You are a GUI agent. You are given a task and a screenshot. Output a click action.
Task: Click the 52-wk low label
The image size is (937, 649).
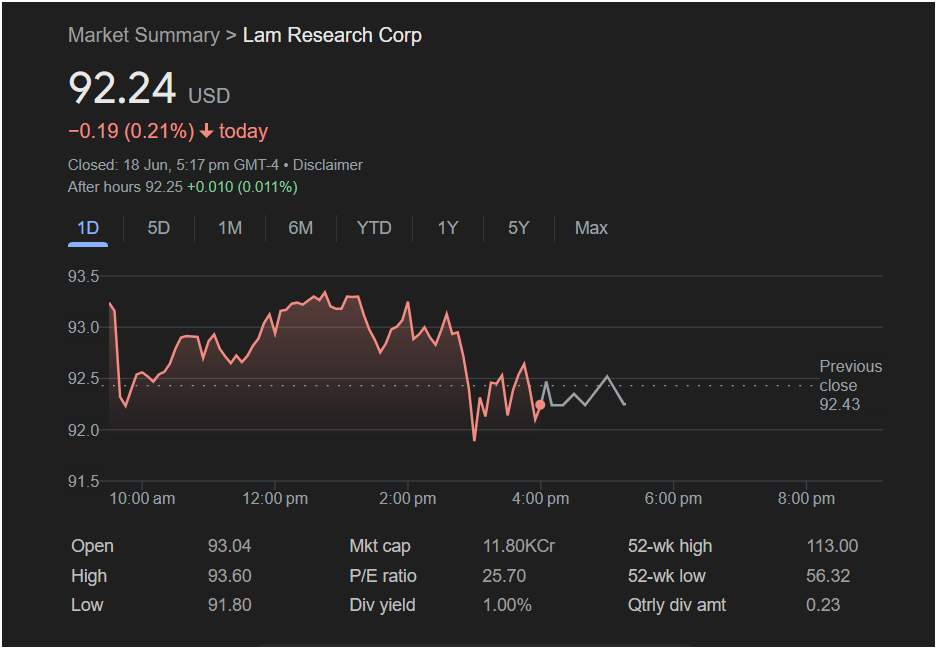click(667, 576)
